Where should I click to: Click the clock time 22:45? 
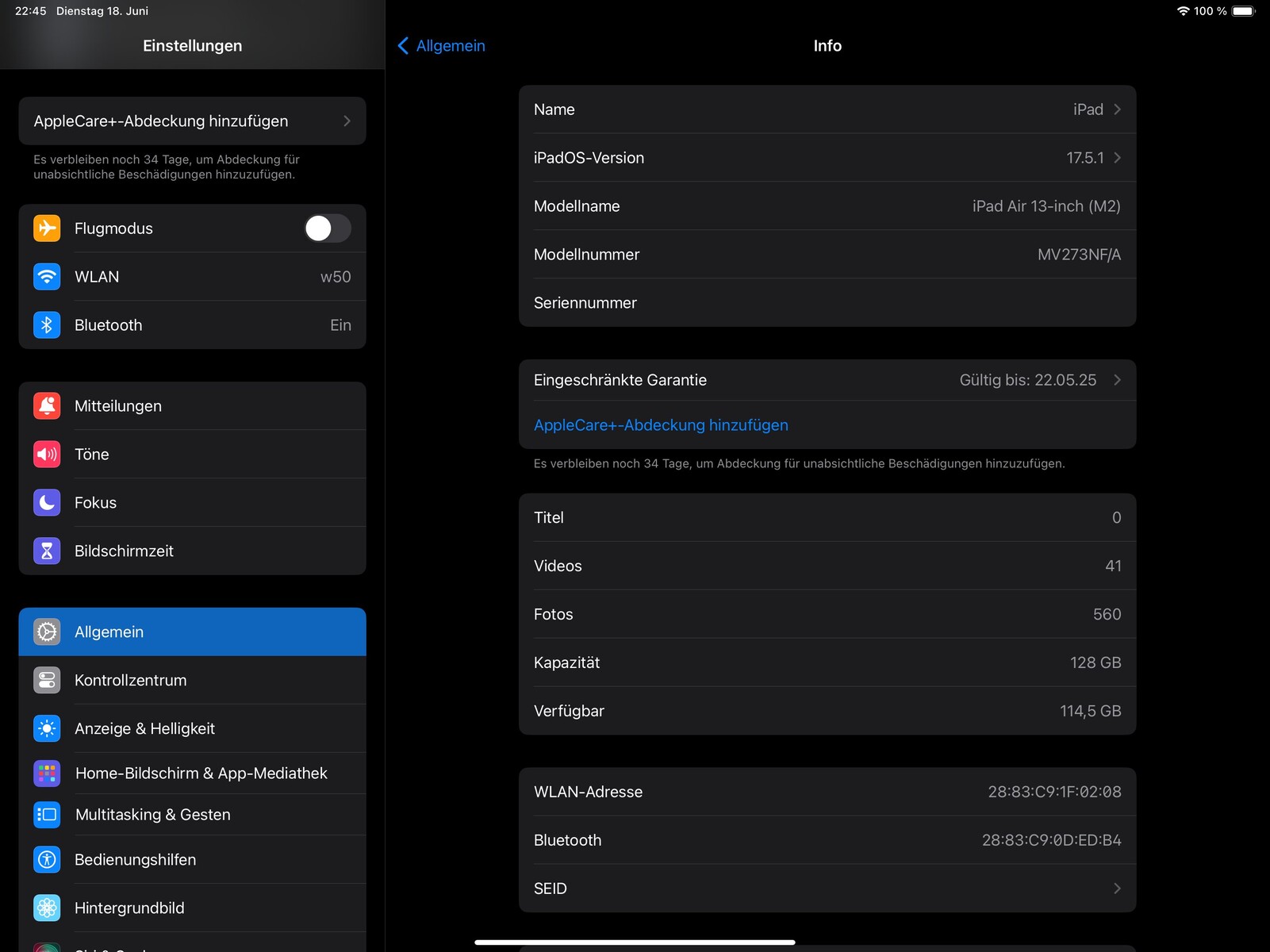point(31,11)
